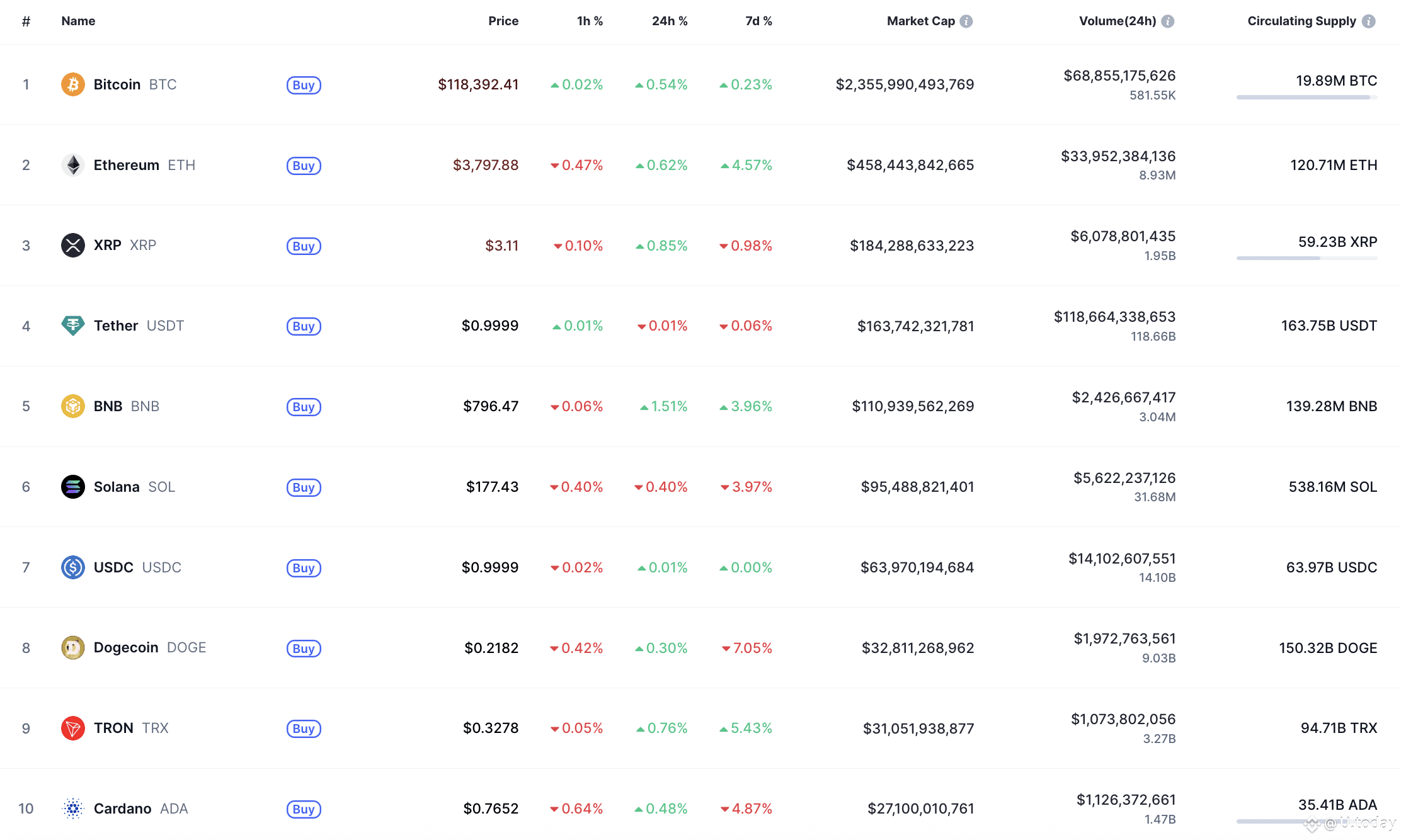1401x840 pixels.
Task: Open the Bitcoin BTC name link
Action: [135, 84]
